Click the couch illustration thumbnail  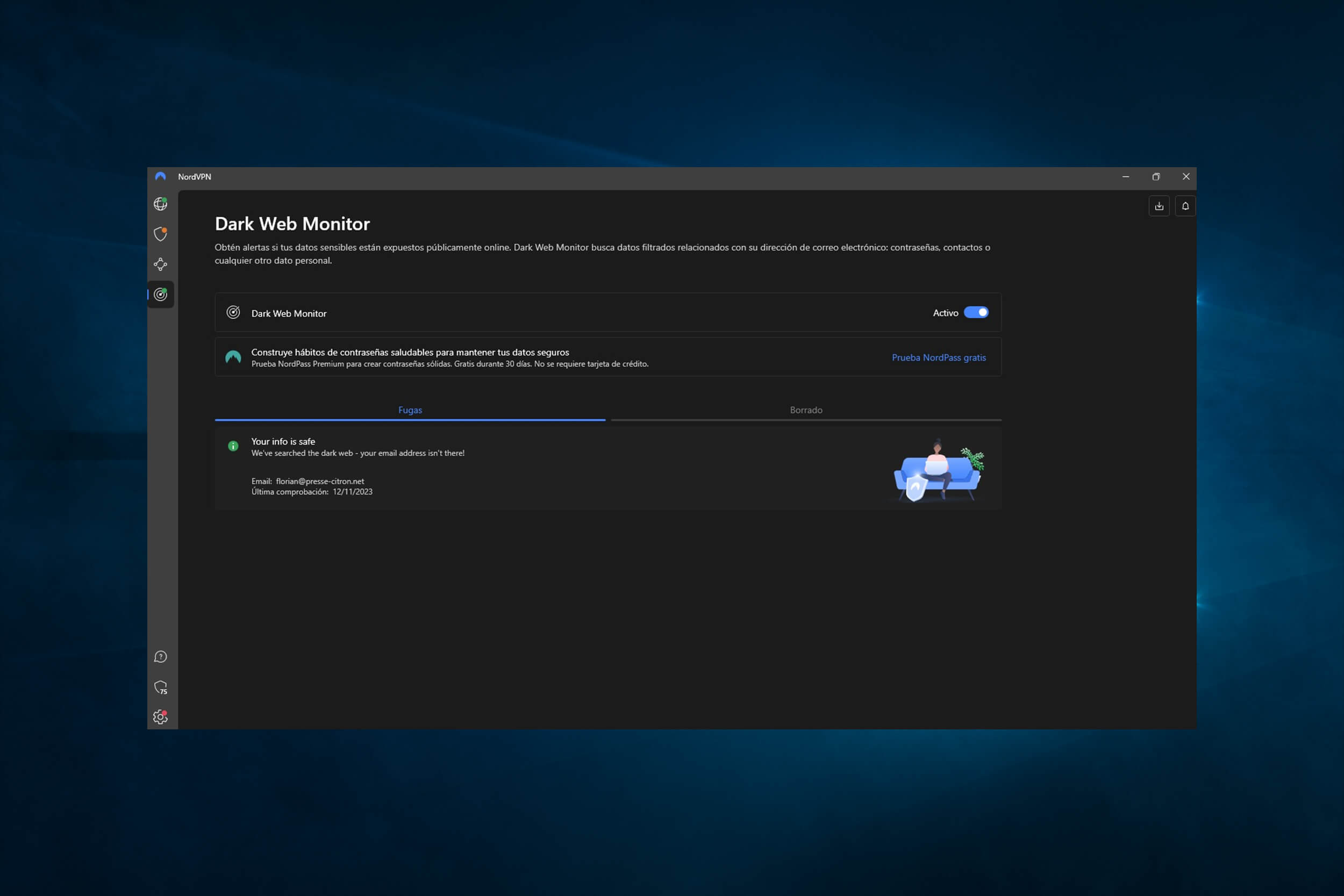[x=938, y=470]
